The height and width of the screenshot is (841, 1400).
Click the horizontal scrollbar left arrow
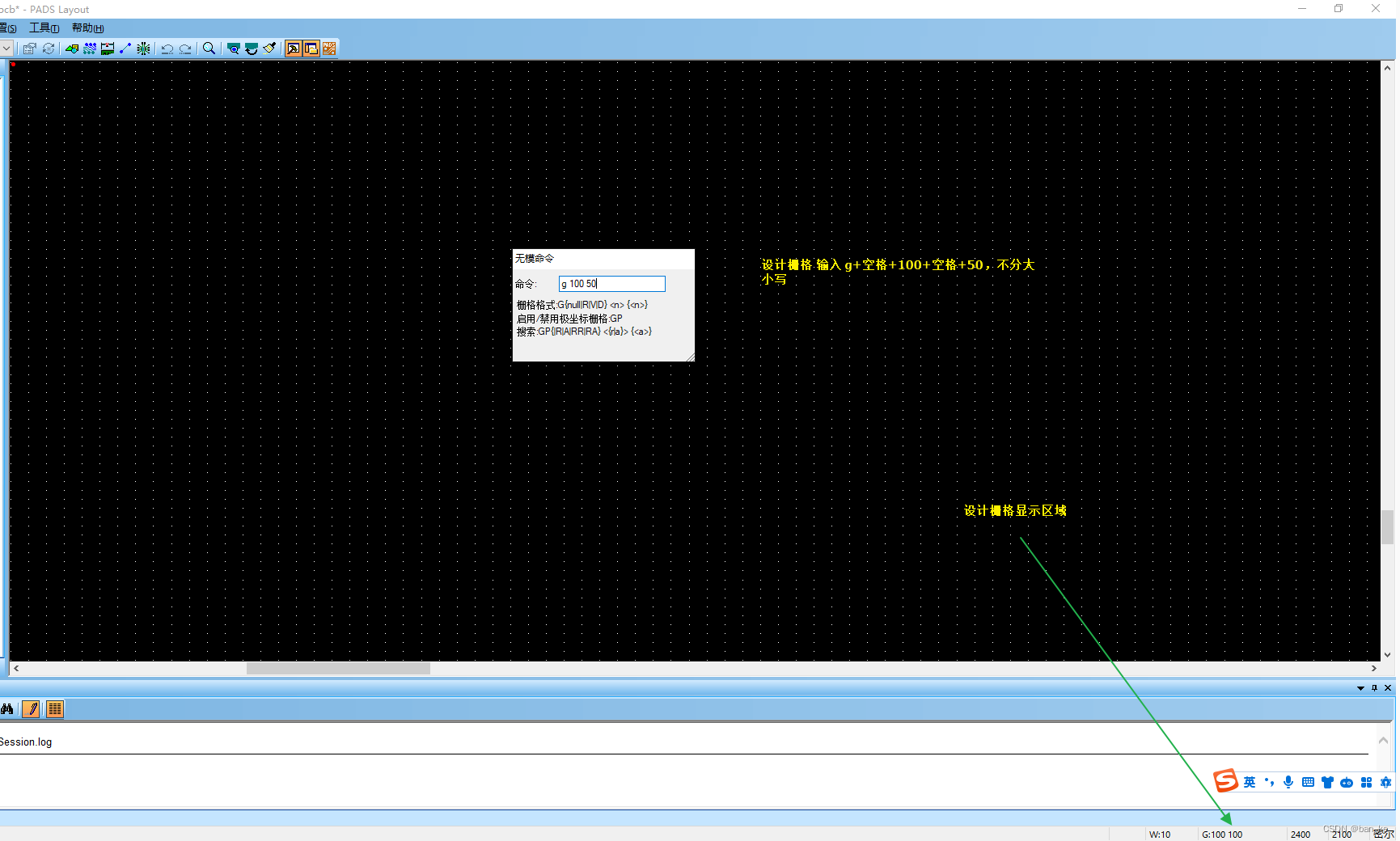(x=16, y=669)
